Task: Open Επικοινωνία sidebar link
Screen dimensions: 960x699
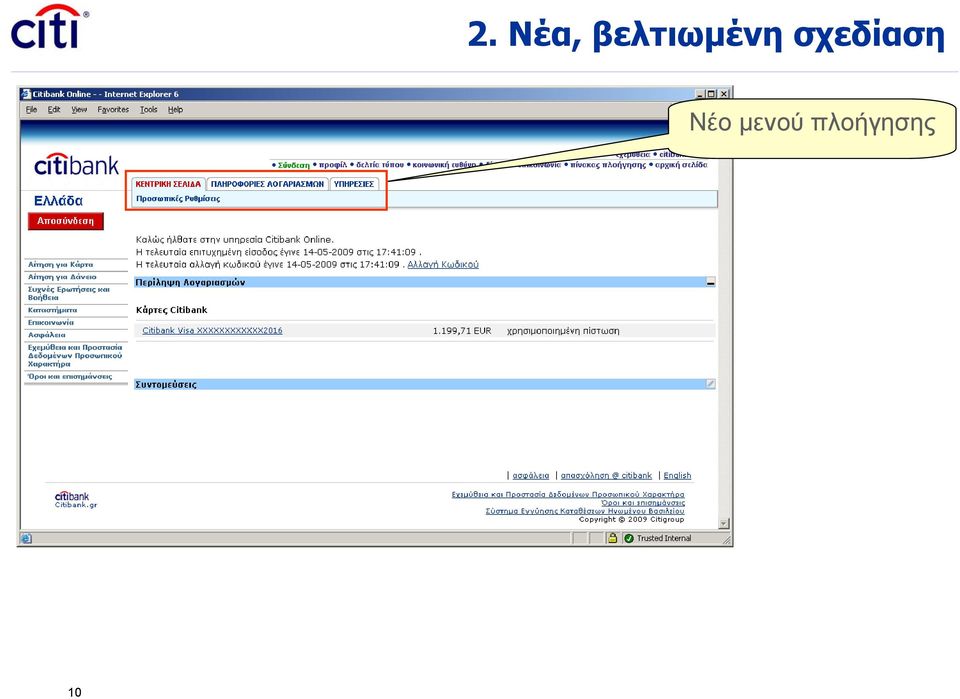Action: (x=51, y=323)
